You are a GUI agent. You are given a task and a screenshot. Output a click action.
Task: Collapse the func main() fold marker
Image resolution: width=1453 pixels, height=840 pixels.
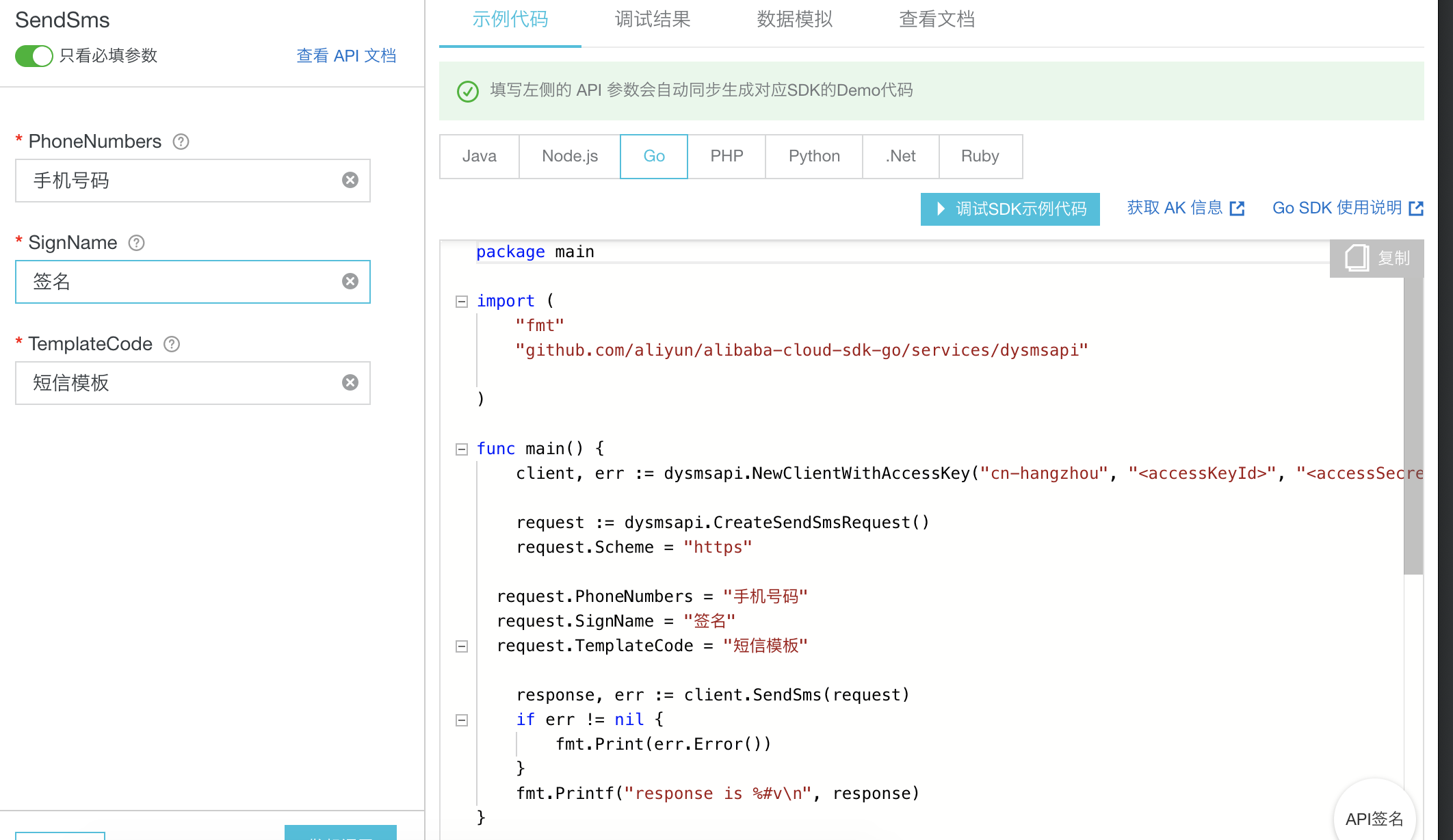coord(462,449)
